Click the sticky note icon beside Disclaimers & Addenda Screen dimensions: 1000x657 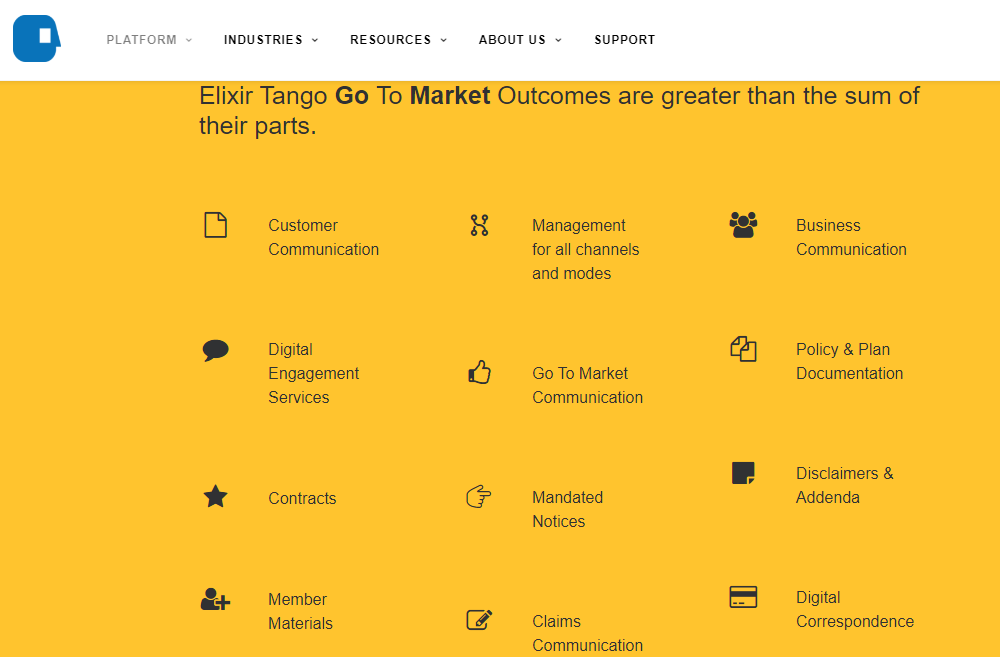743,473
